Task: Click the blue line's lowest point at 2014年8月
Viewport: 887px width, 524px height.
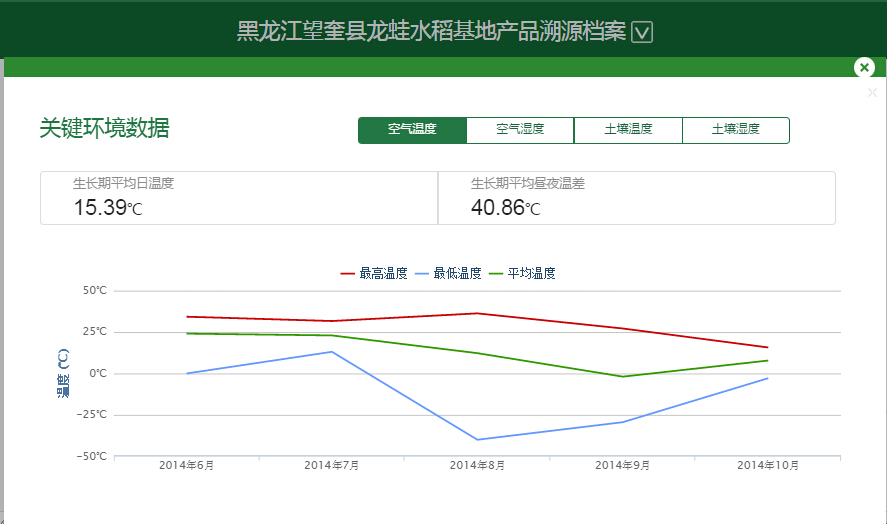Action: (x=477, y=439)
